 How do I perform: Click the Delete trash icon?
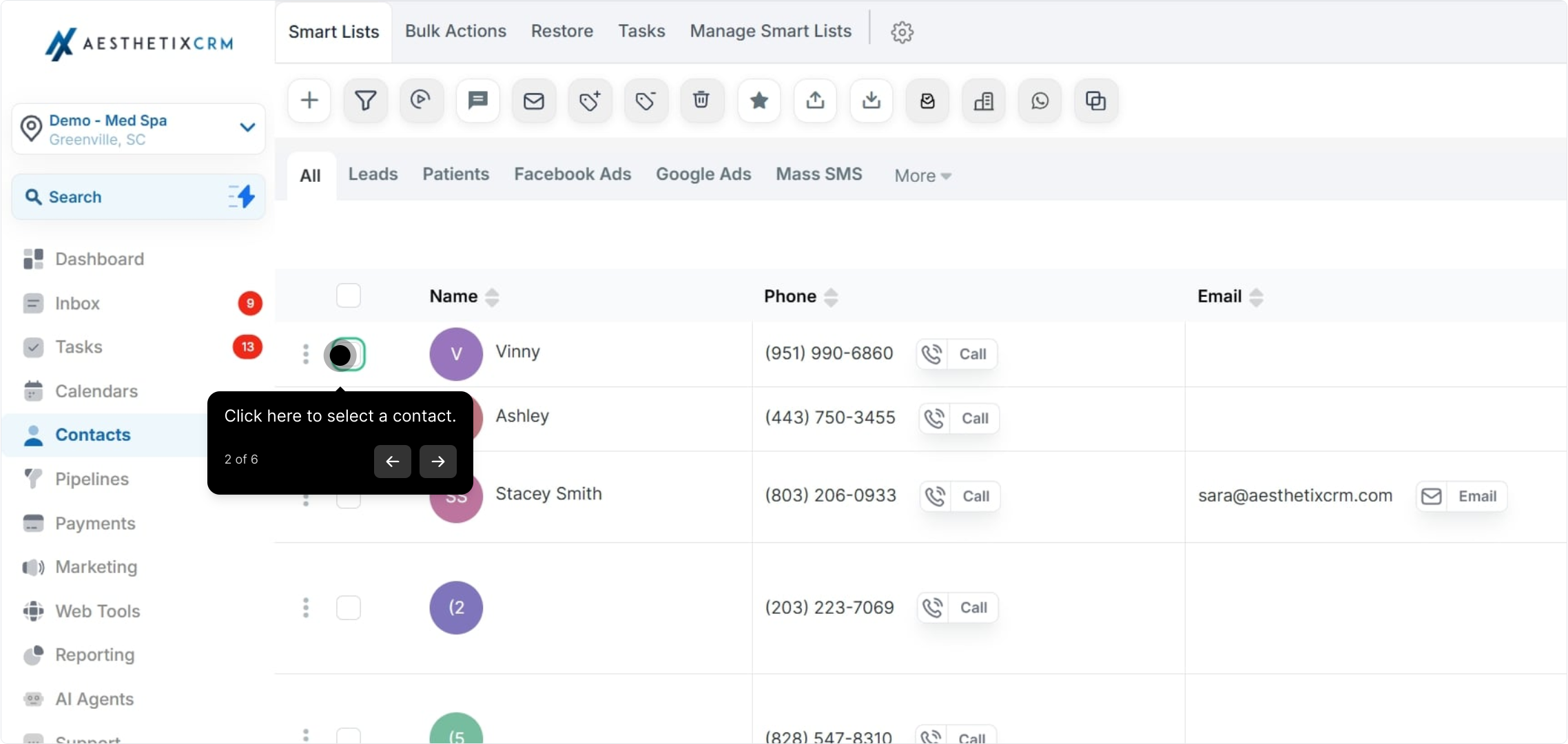pyautogui.click(x=701, y=101)
